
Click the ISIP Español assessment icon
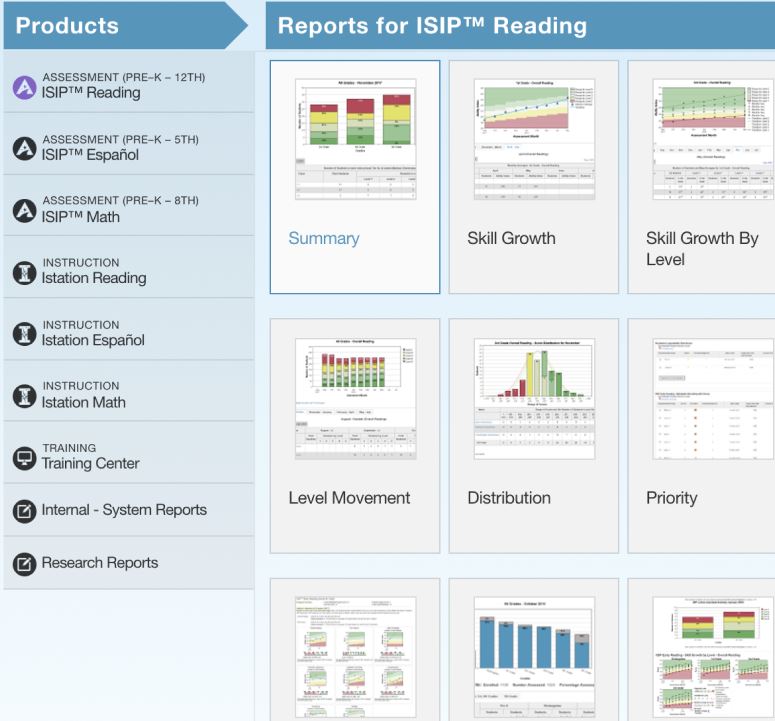pyautogui.click(x=24, y=148)
